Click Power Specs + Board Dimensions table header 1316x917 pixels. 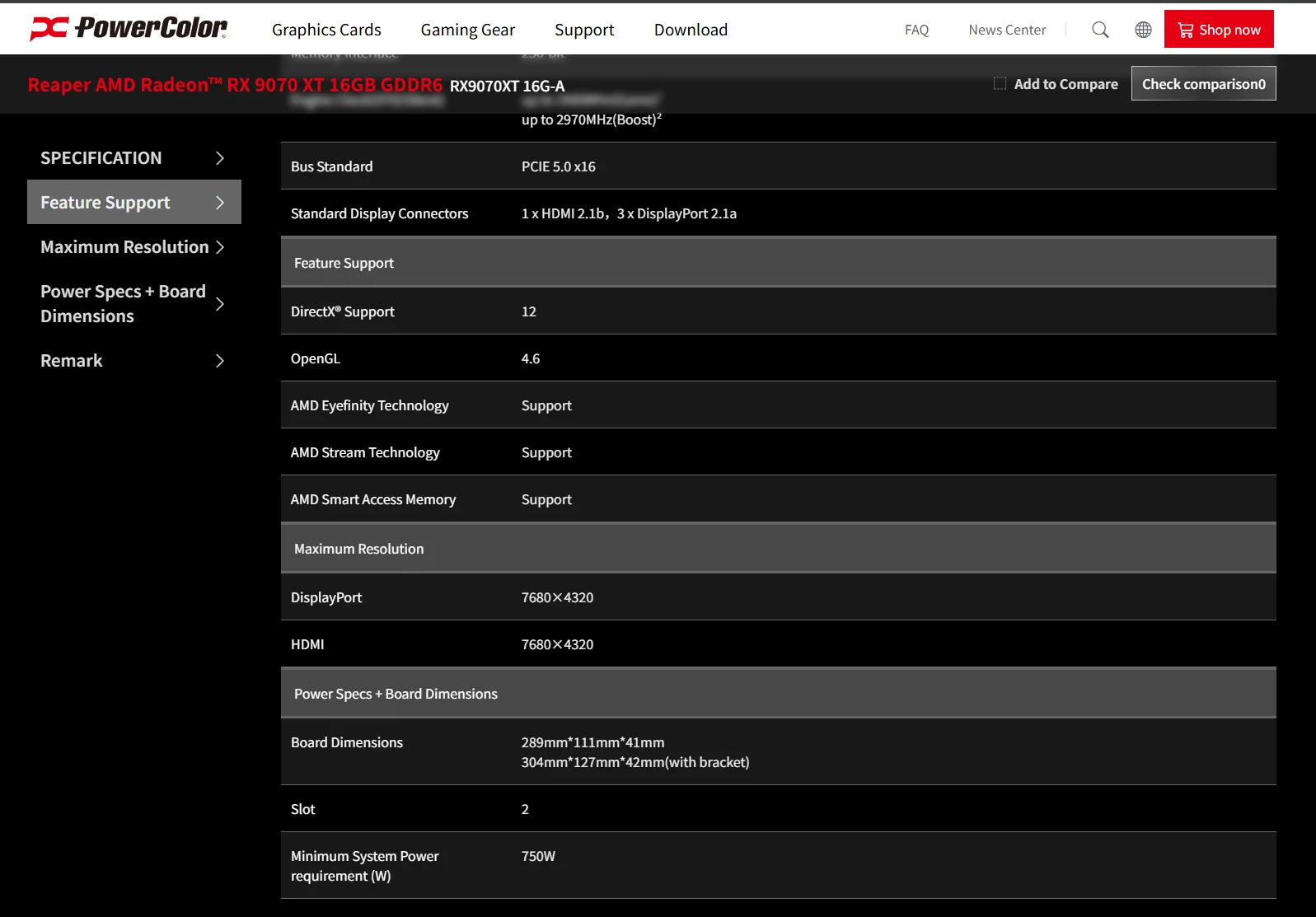coord(396,694)
